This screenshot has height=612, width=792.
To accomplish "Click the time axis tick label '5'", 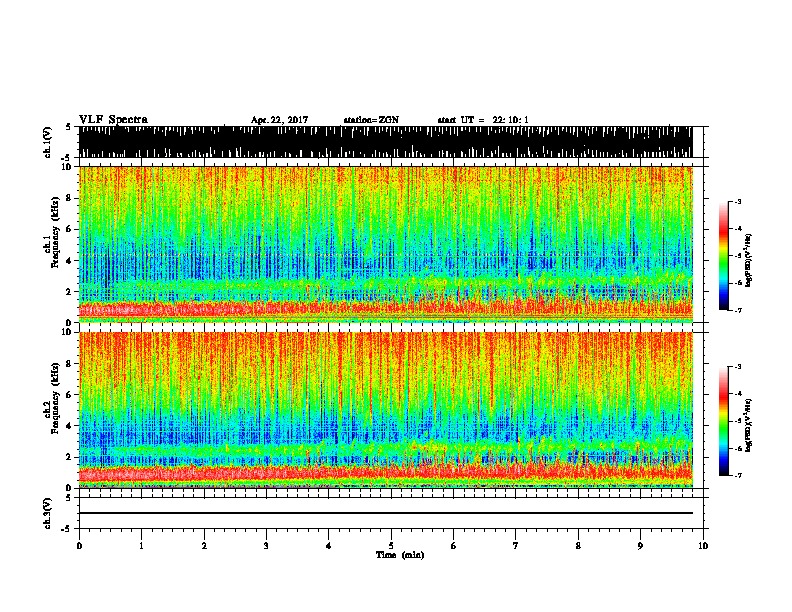I will [x=391, y=546].
